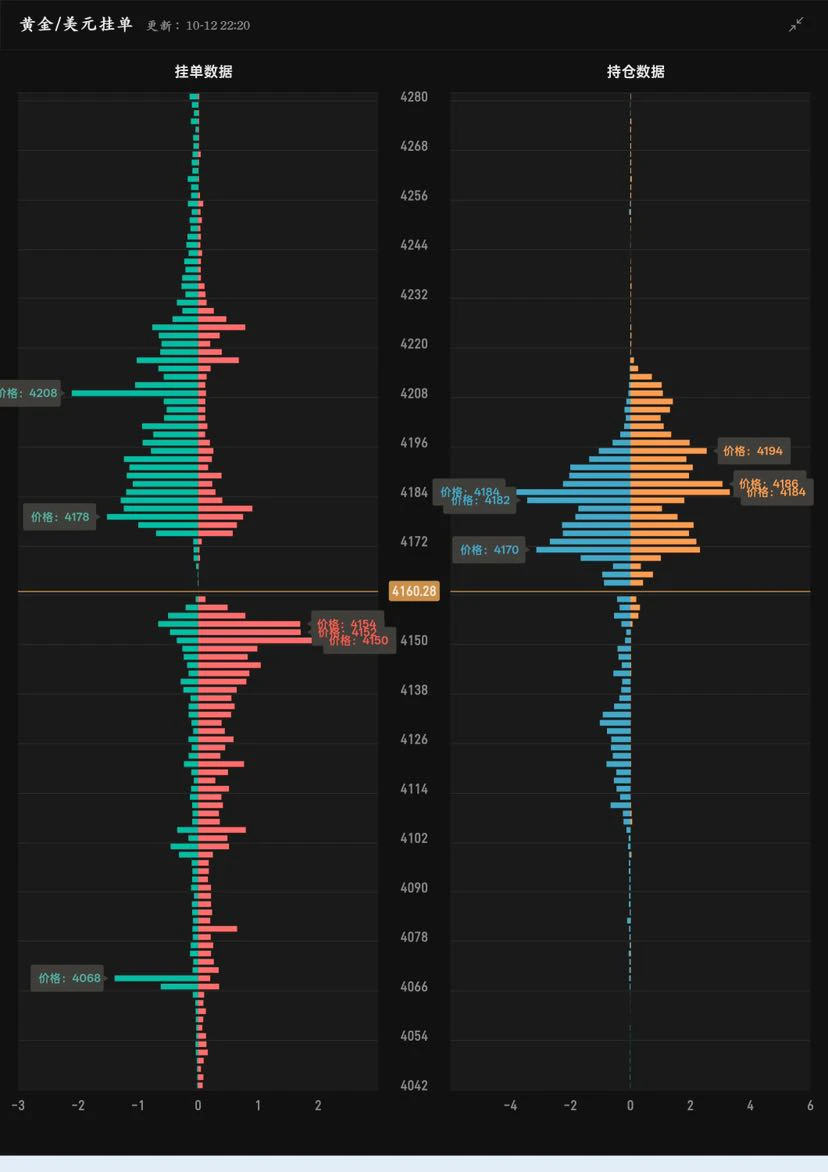Image resolution: width=828 pixels, height=1172 pixels.
Task: Click price axis label 4256
Action: point(414,196)
